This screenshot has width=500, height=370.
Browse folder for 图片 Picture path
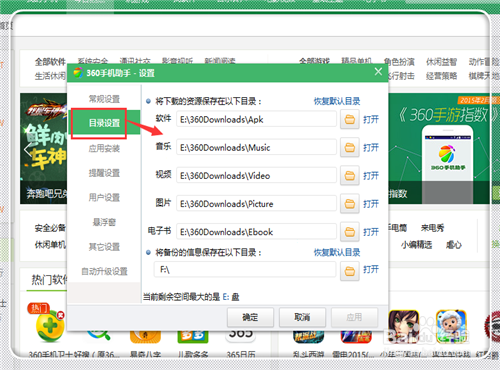point(350,204)
